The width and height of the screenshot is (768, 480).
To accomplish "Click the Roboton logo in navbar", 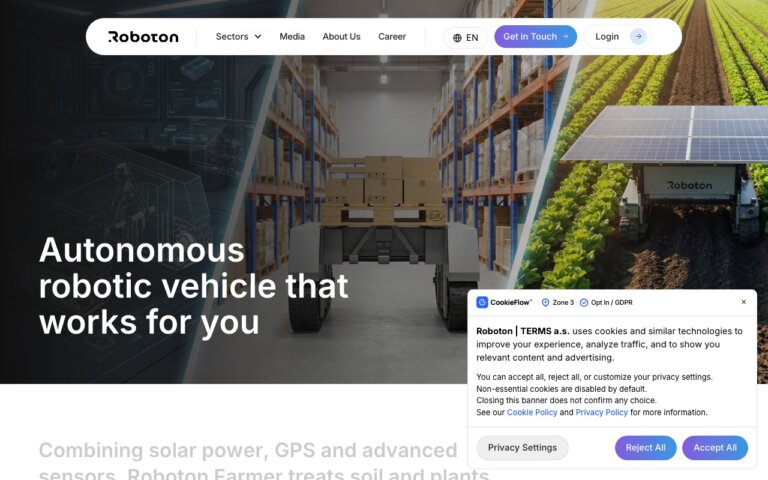I will point(143,37).
